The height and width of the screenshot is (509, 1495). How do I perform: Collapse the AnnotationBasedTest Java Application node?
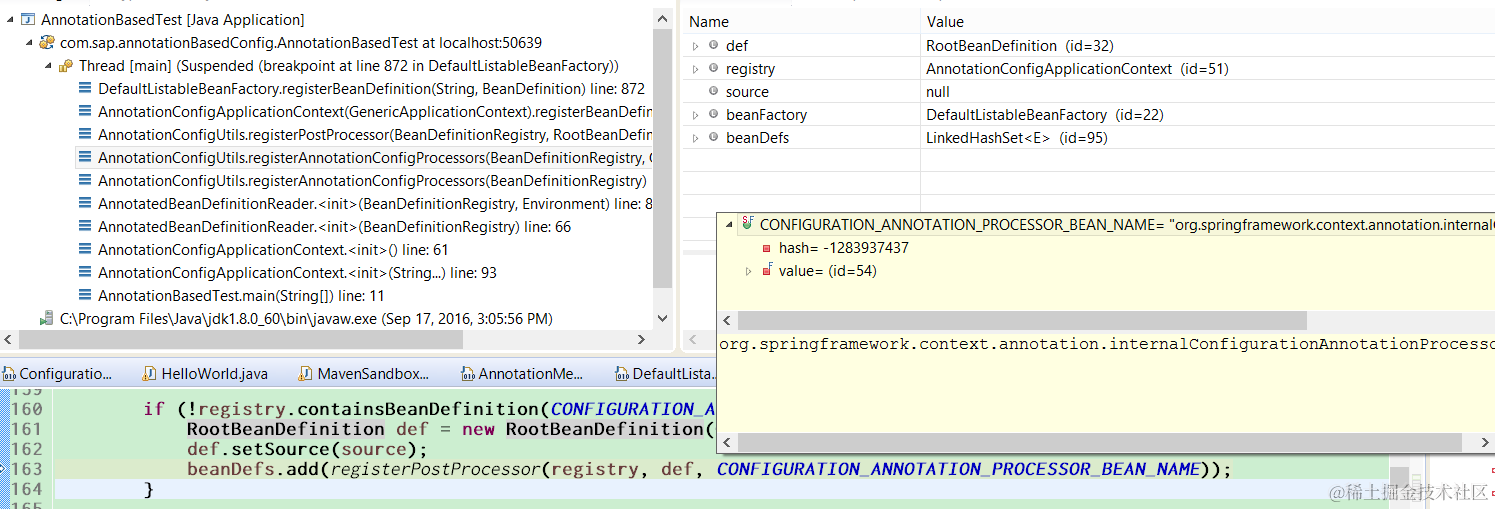(9, 20)
